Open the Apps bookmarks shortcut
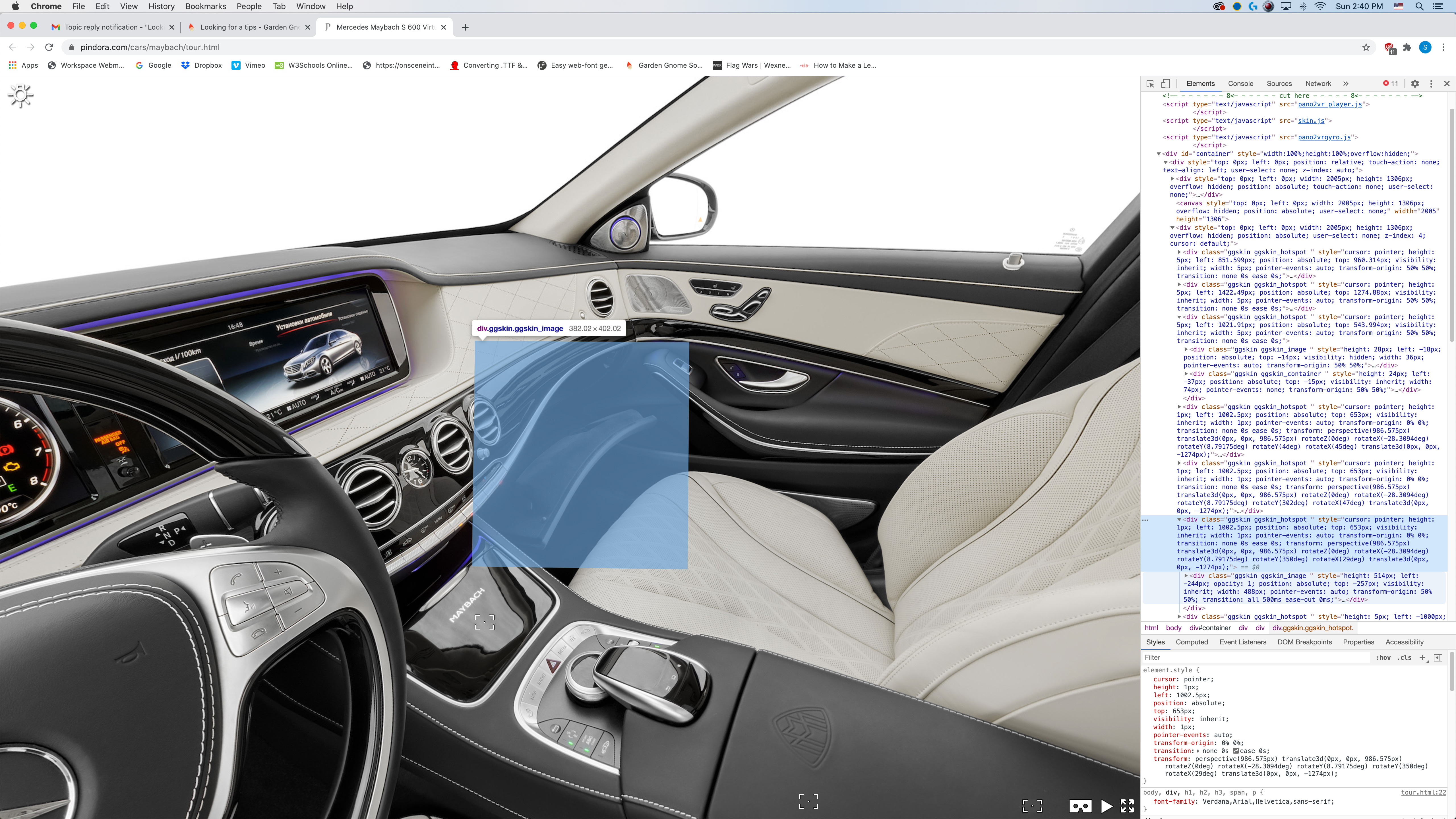Screen dimensions: 1456x819 [x=23, y=66]
